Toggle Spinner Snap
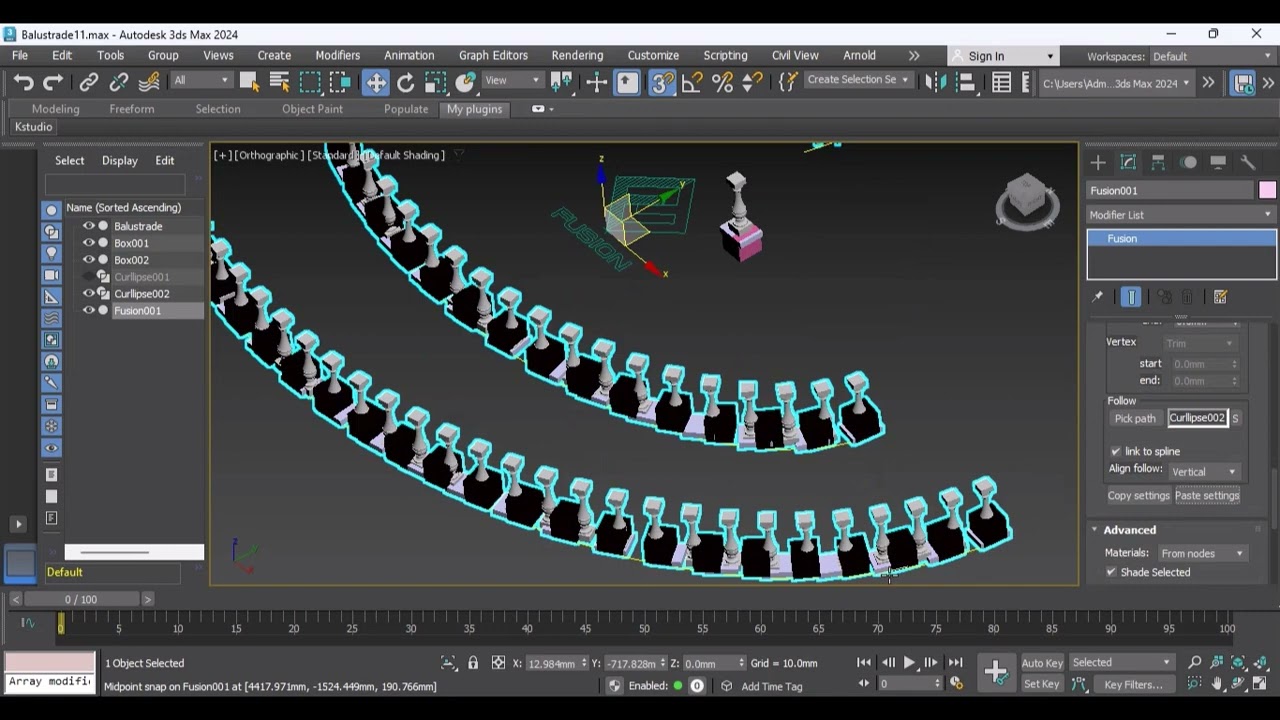 tap(752, 83)
